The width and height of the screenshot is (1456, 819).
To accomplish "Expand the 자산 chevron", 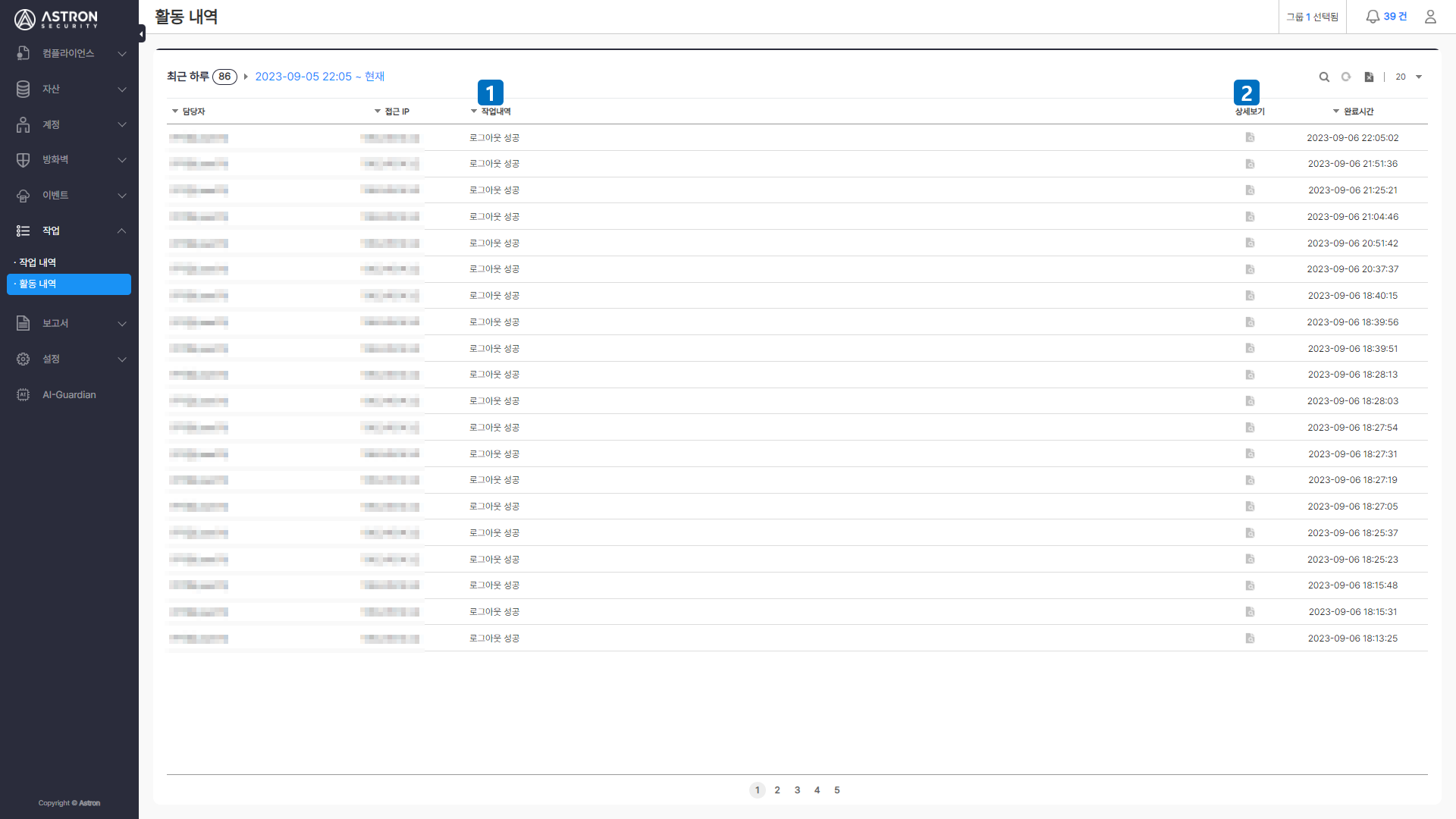I will [x=122, y=89].
